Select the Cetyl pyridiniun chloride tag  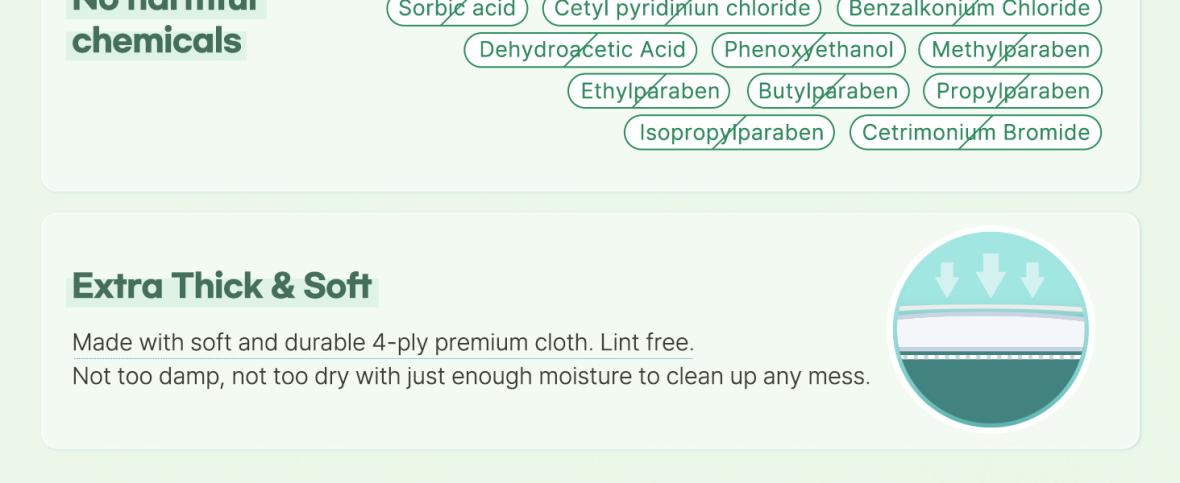(x=683, y=11)
